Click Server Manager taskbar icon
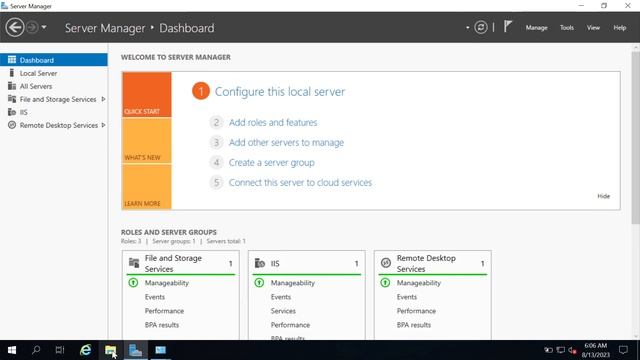The width and height of the screenshot is (640, 360). 135,350
